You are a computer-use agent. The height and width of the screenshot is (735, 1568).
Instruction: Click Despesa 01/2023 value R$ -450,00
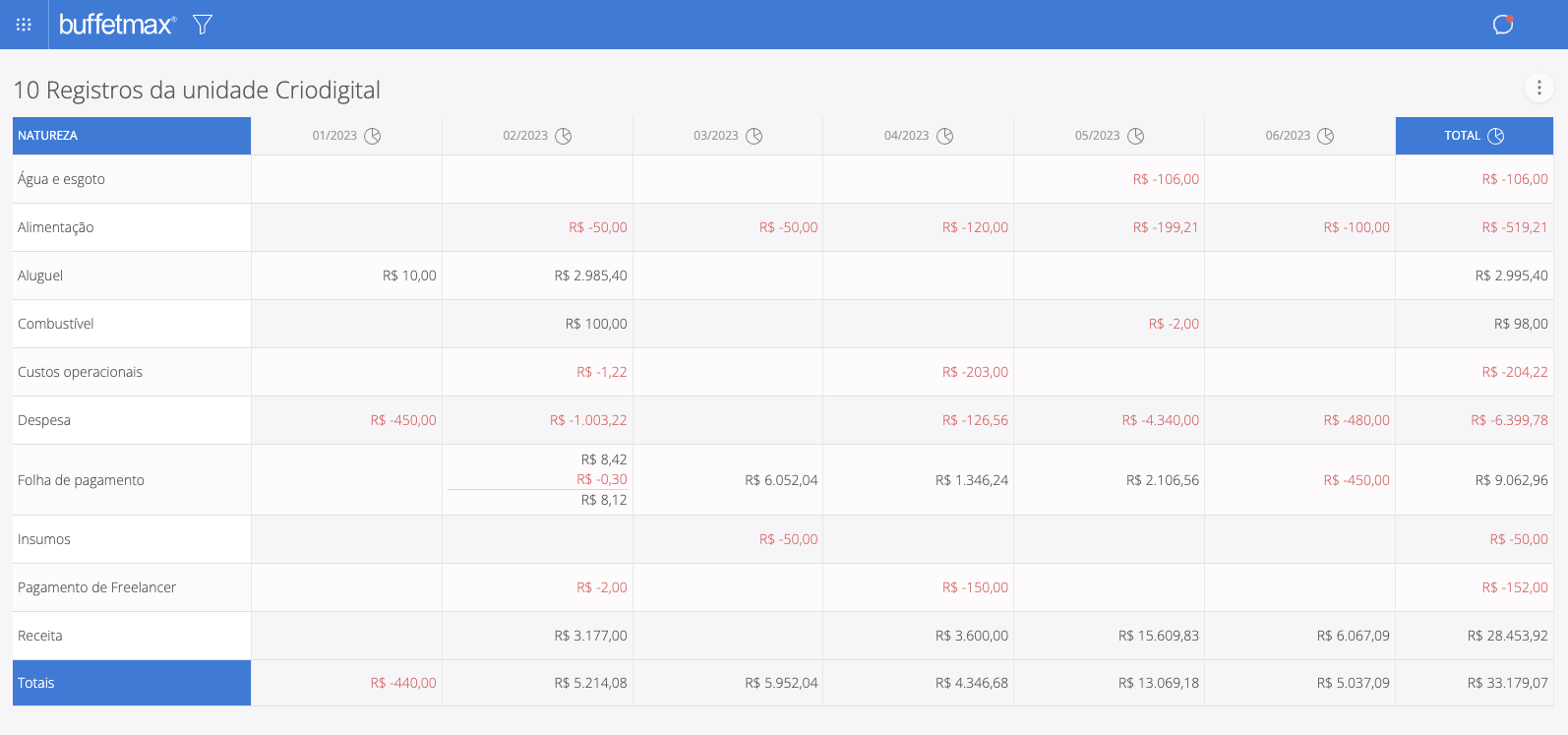(x=403, y=420)
